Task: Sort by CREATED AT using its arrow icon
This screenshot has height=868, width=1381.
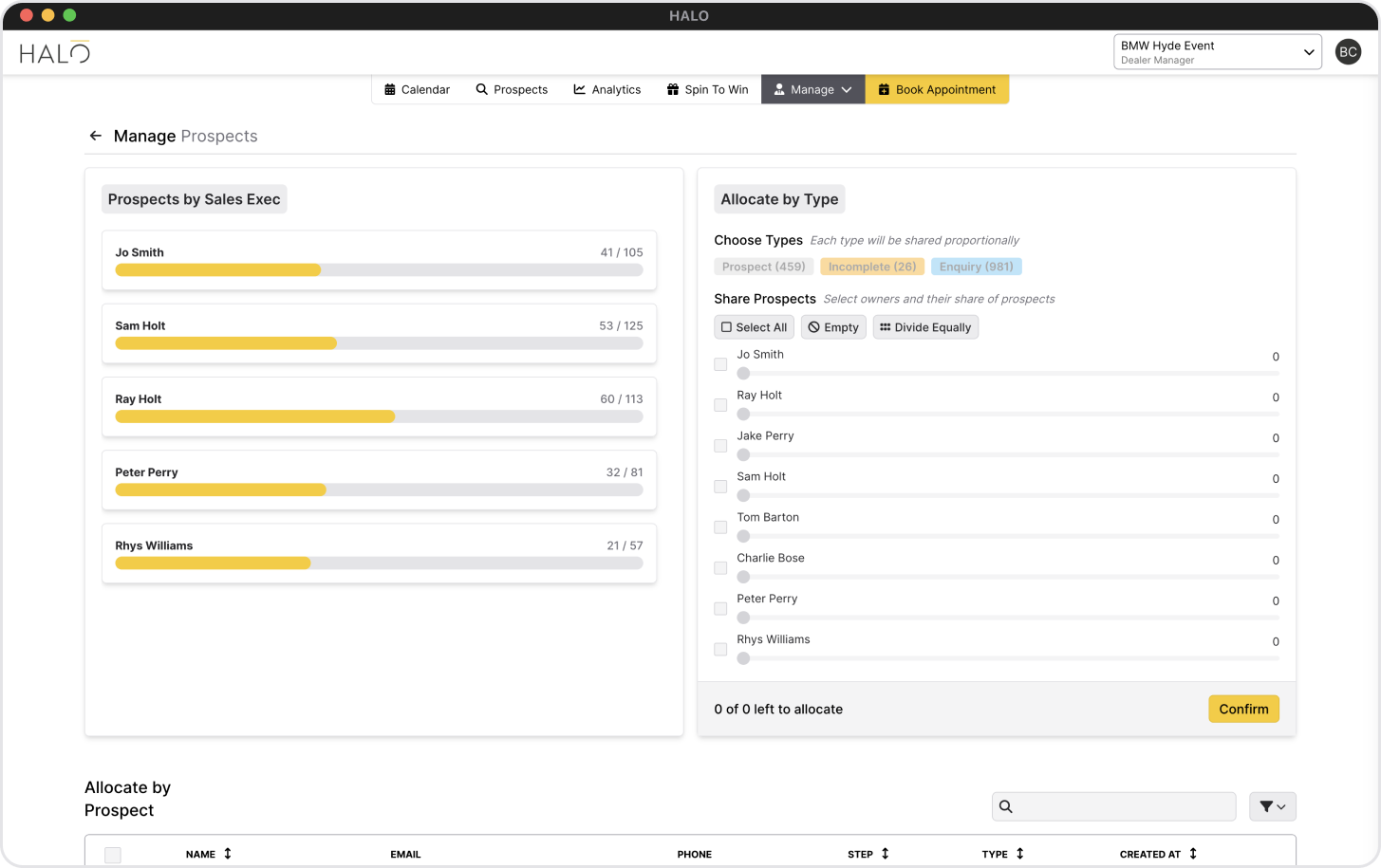Action: pyautogui.click(x=1193, y=854)
